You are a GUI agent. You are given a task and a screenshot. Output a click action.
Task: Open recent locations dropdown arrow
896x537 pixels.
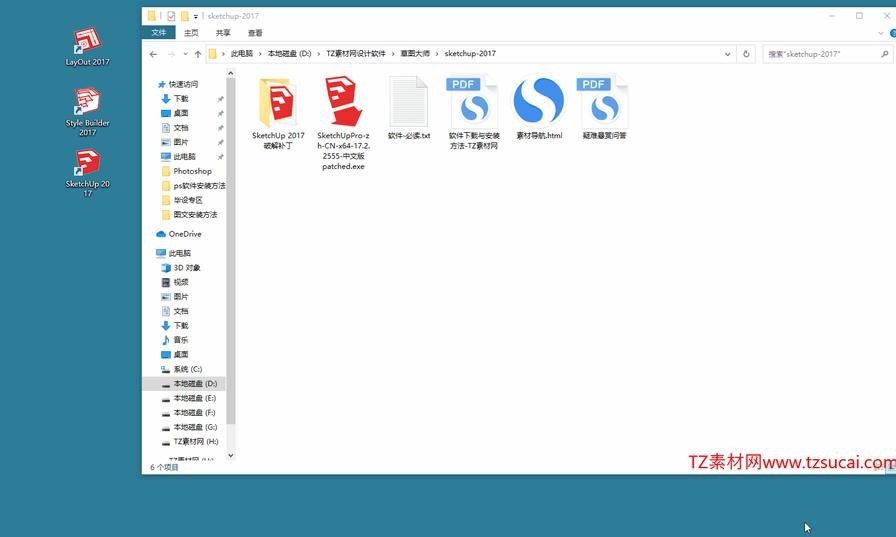pos(185,54)
